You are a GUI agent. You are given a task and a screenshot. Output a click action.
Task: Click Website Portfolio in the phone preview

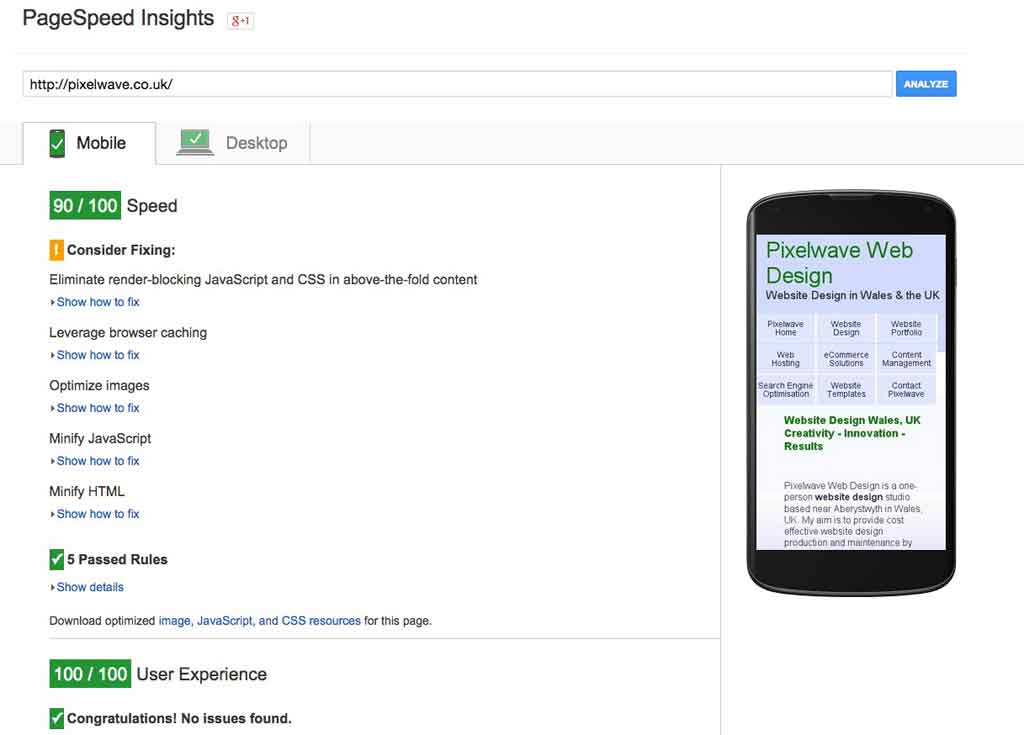point(906,328)
